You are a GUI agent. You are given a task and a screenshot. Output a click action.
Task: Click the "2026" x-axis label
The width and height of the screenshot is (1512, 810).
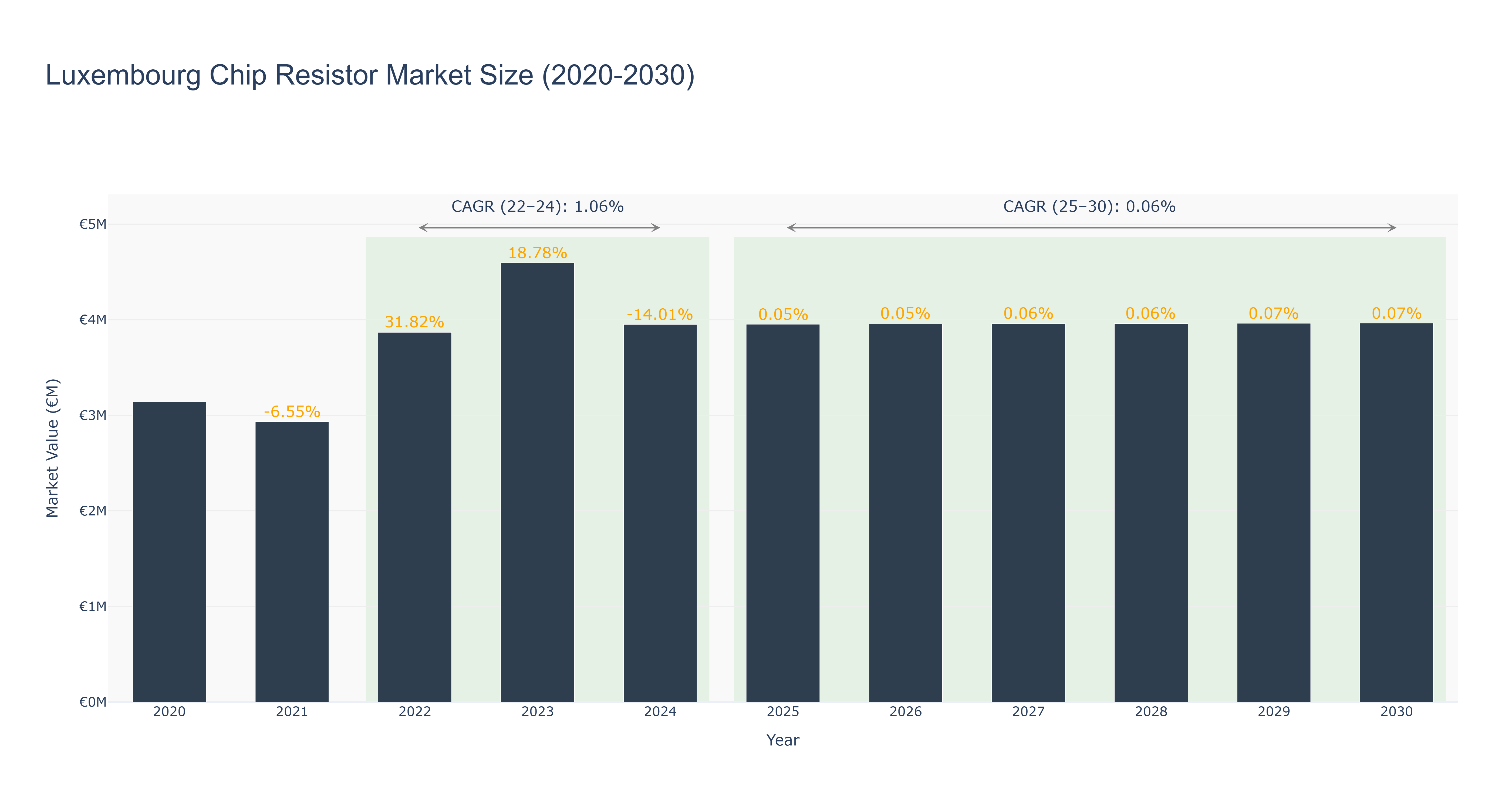point(905,712)
